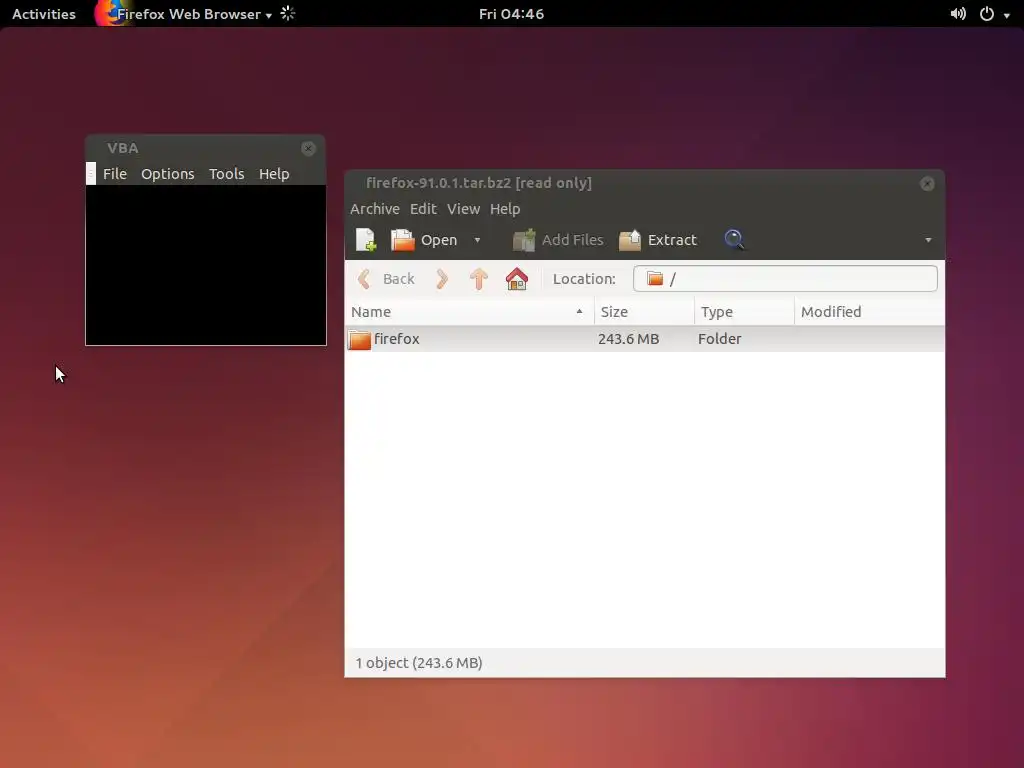
Task: Close the VBA window
Action: pyautogui.click(x=308, y=148)
